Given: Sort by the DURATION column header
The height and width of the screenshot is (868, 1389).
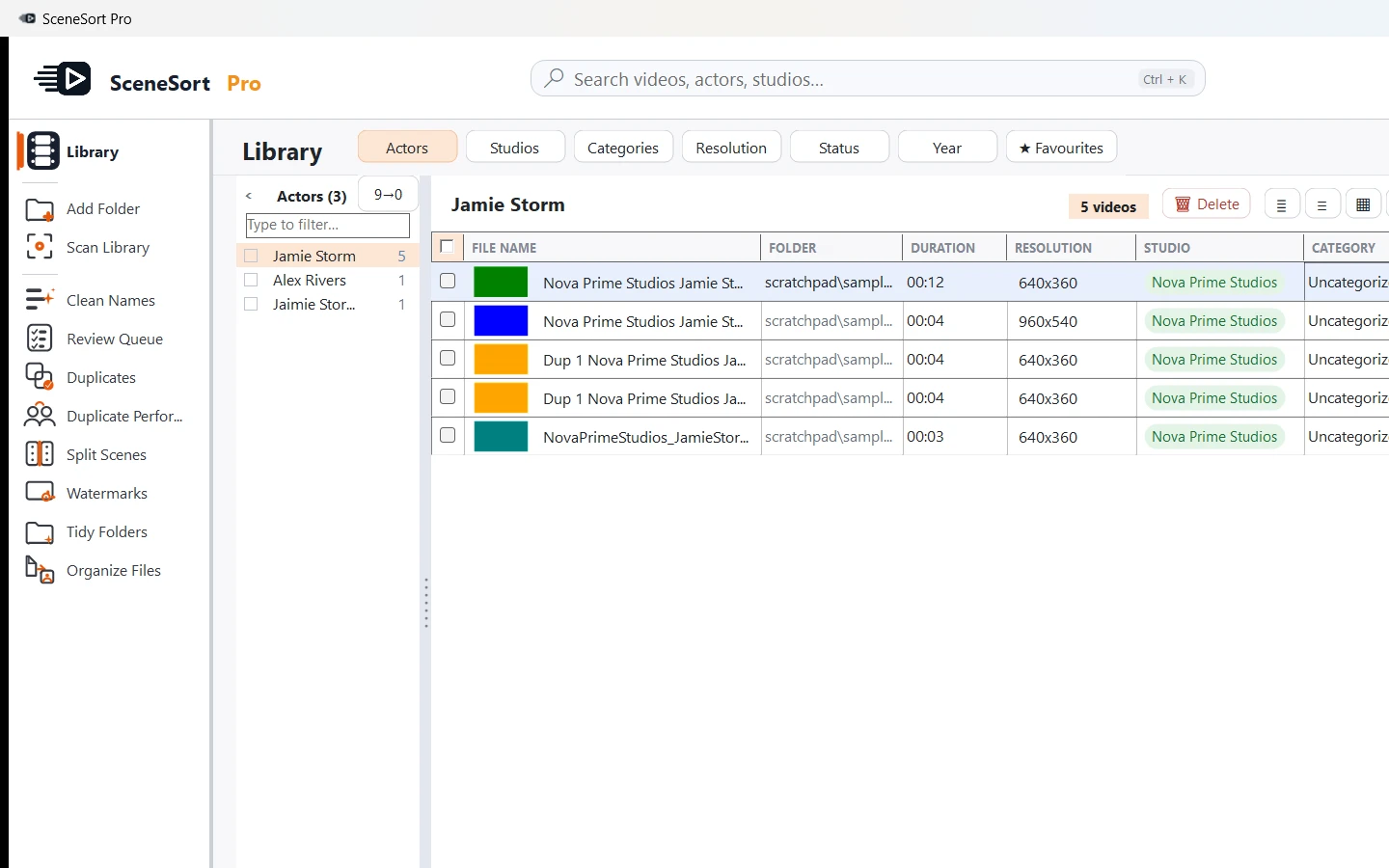Looking at the screenshot, I should [955, 248].
